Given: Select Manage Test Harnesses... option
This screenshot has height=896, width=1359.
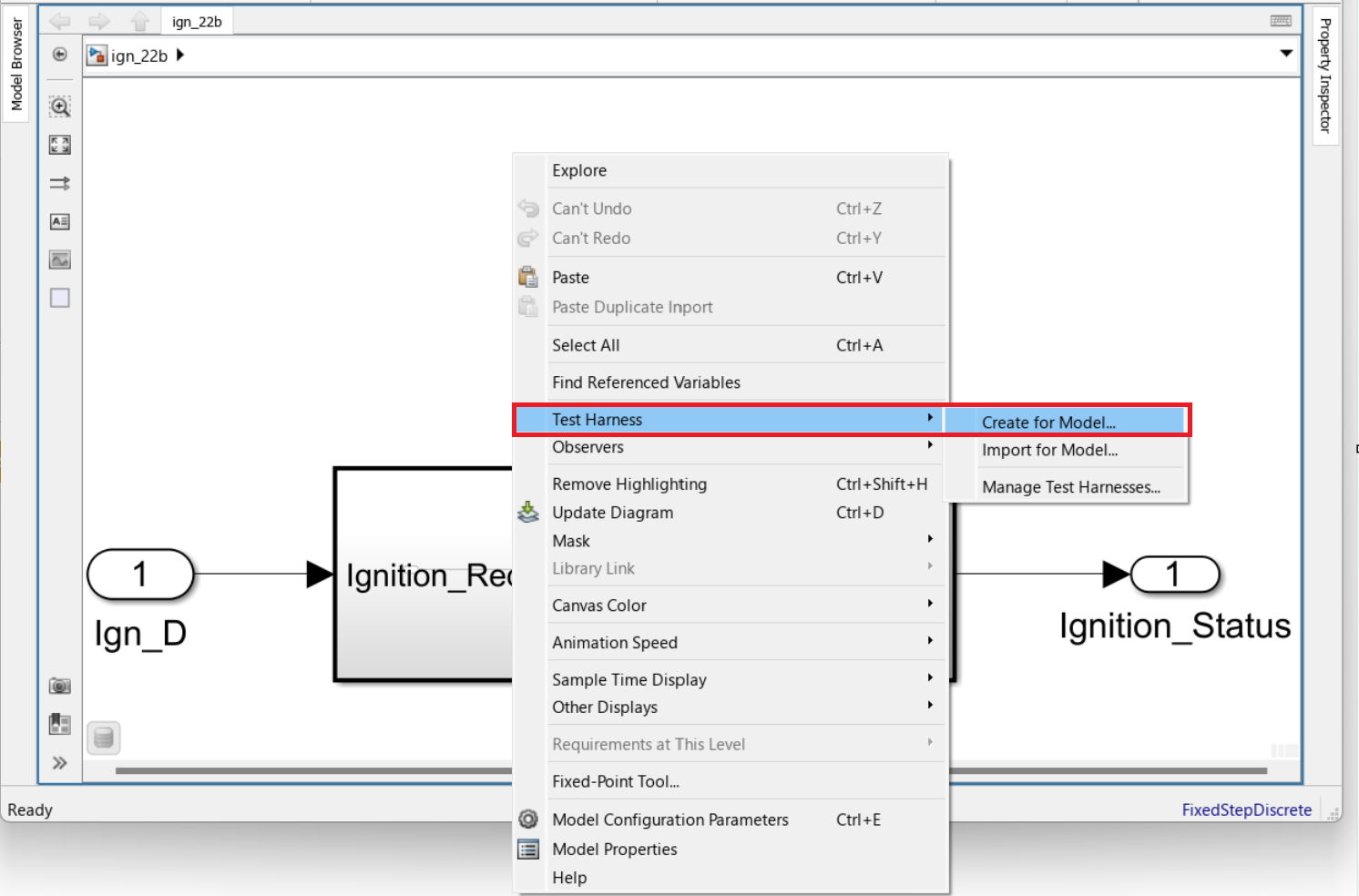Looking at the screenshot, I should click(x=1070, y=487).
